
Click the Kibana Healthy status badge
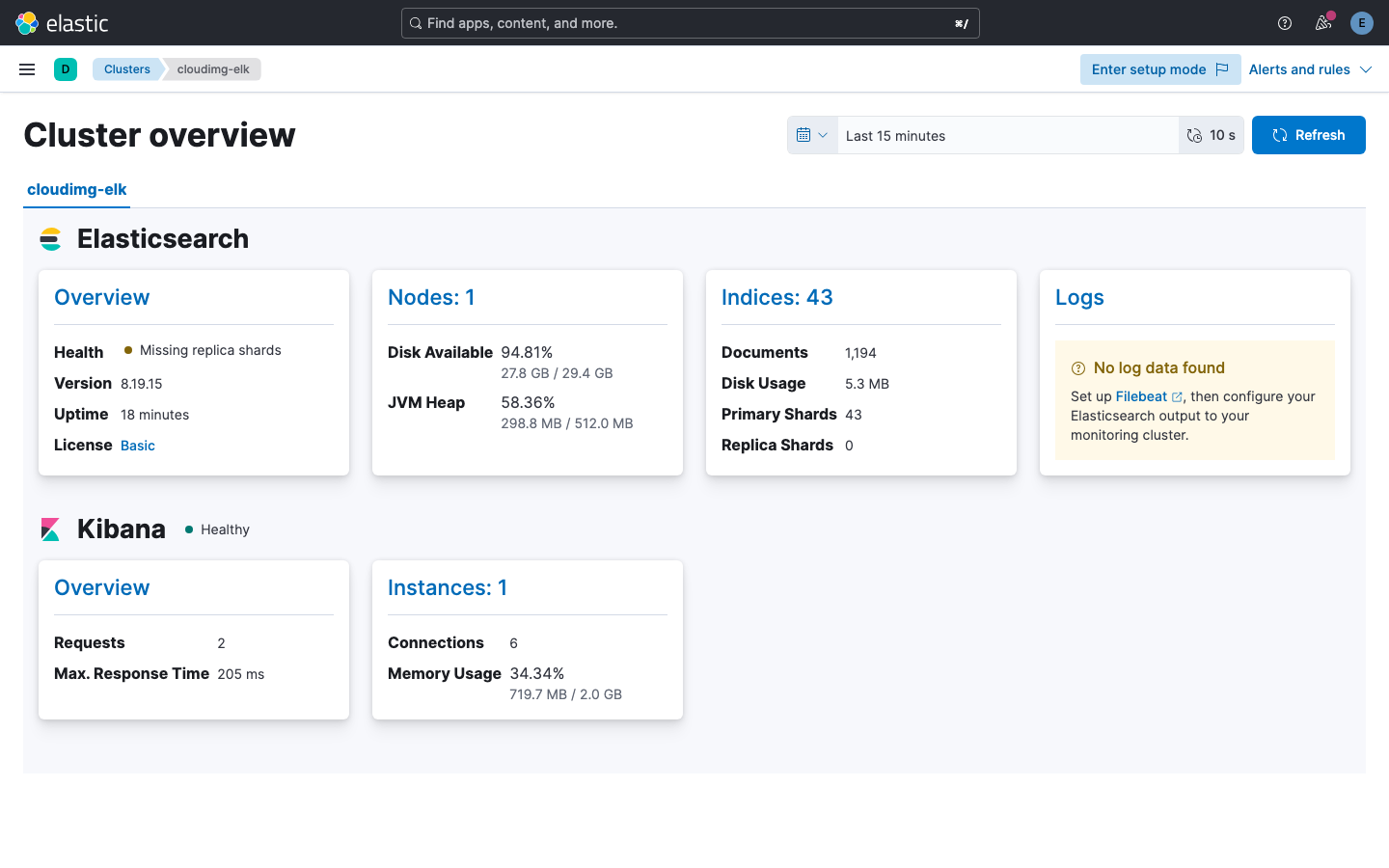(x=217, y=529)
